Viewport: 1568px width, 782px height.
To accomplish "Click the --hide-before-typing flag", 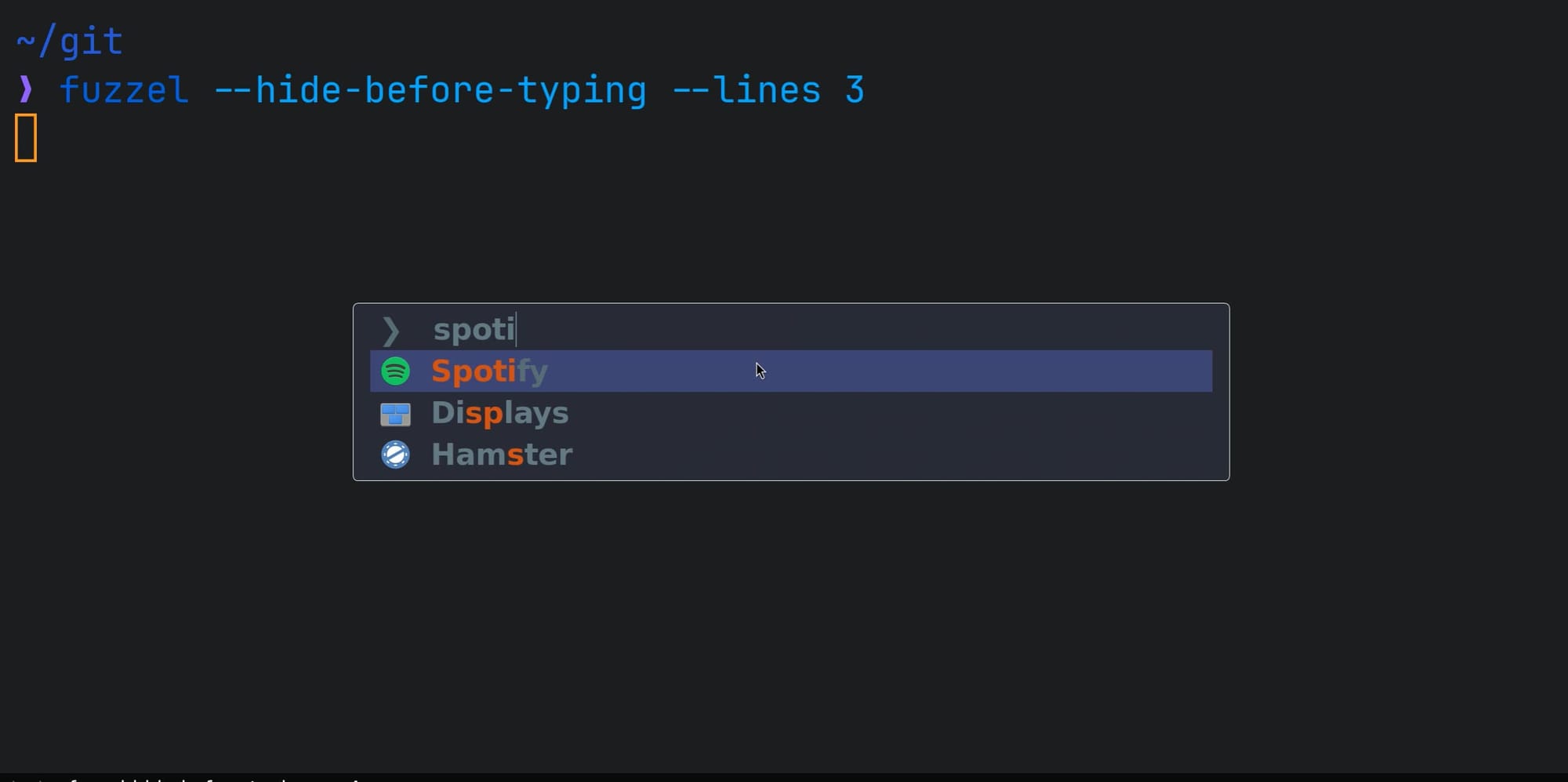I will click(x=430, y=91).
